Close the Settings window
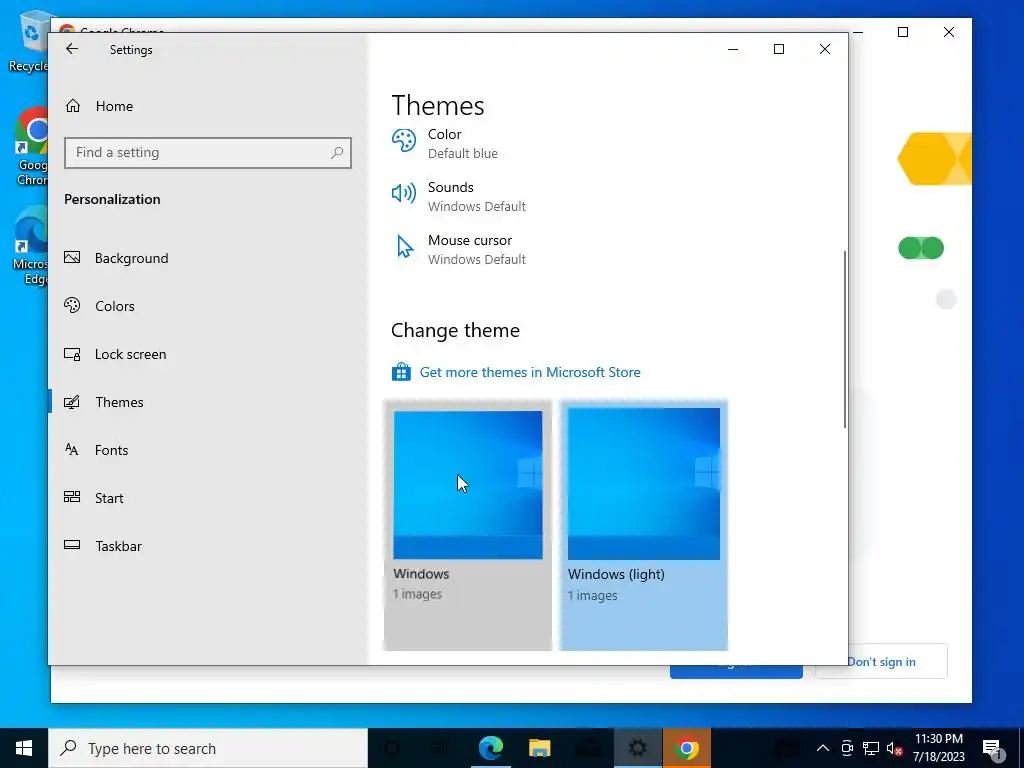Image resolution: width=1024 pixels, height=768 pixels. pos(825,49)
